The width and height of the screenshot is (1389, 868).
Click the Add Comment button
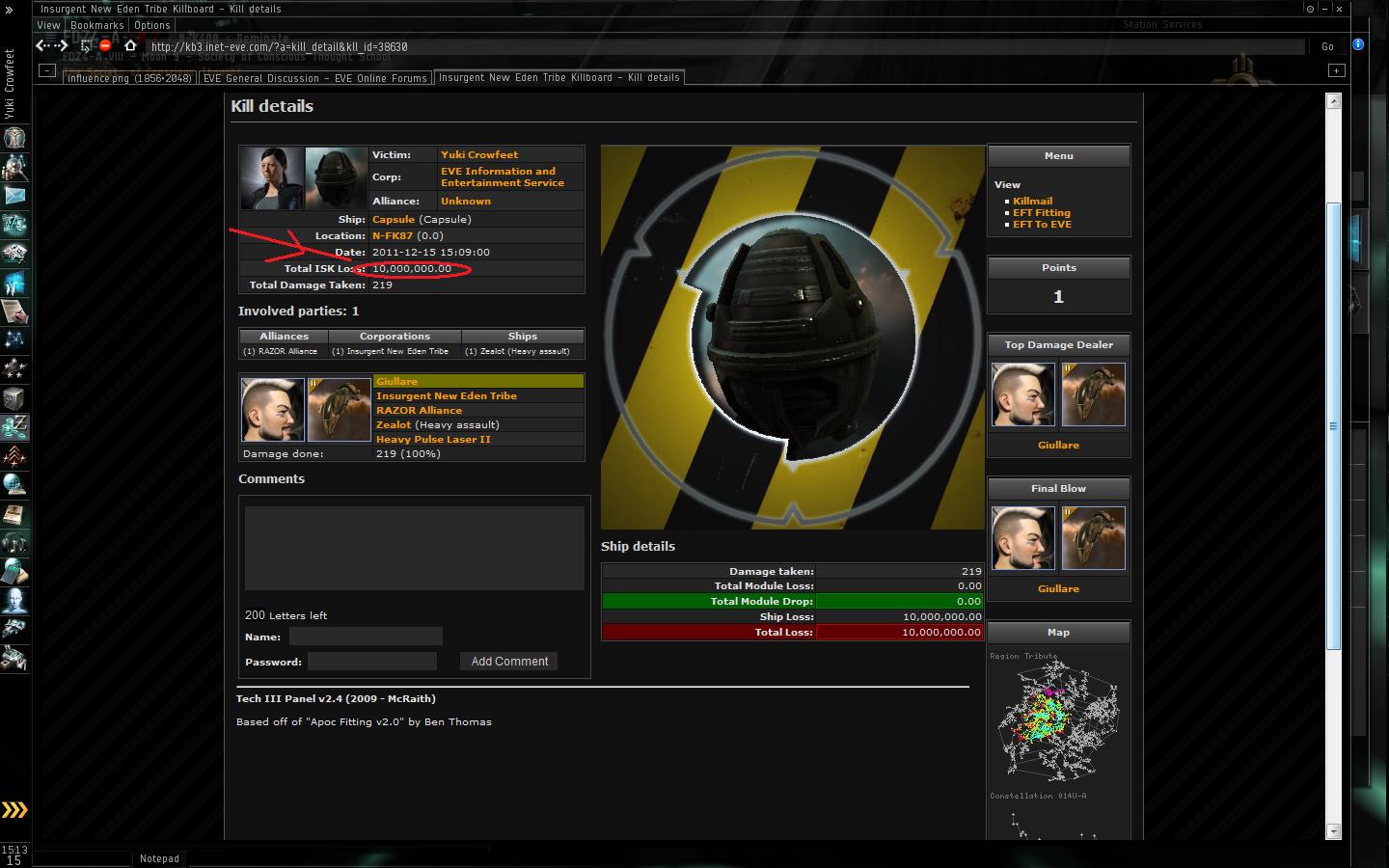pyautogui.click(x=509, y=662)
